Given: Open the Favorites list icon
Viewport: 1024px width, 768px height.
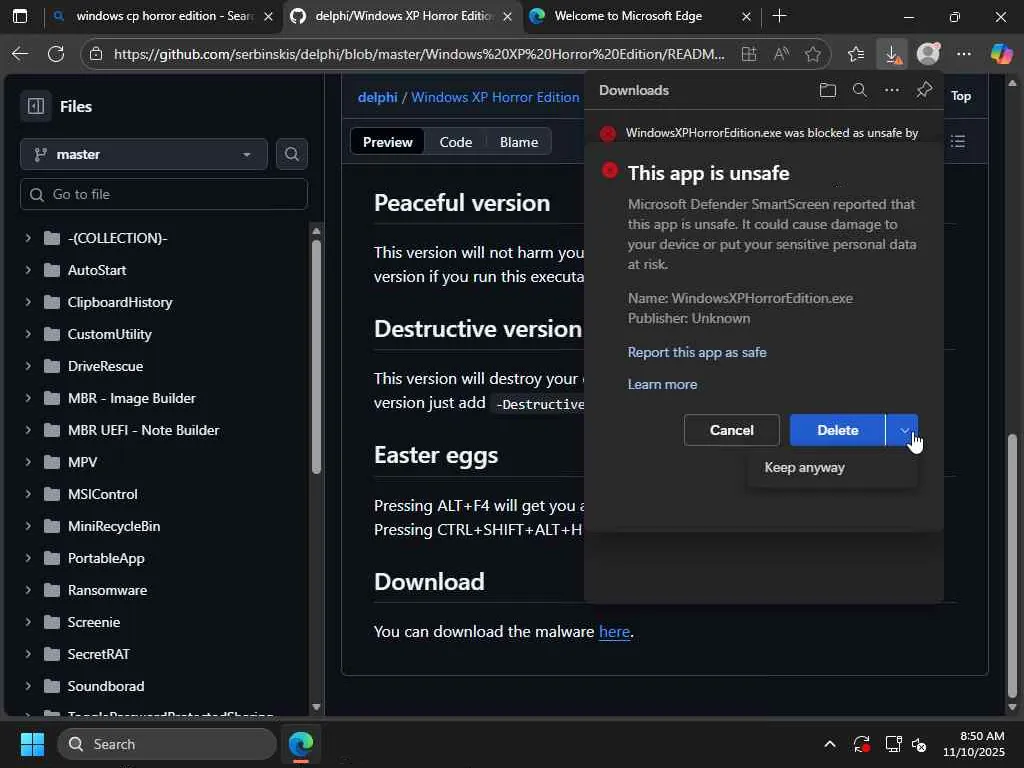Looking at the screenshot, I should point(856,54).
